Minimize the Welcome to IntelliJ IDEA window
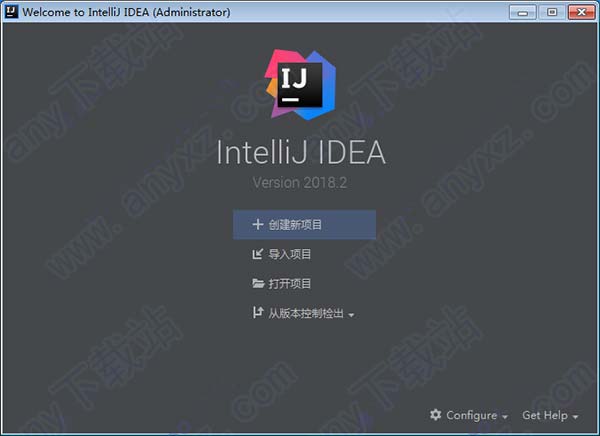Viewport: 600px width, 436px height. pos(523,12)
